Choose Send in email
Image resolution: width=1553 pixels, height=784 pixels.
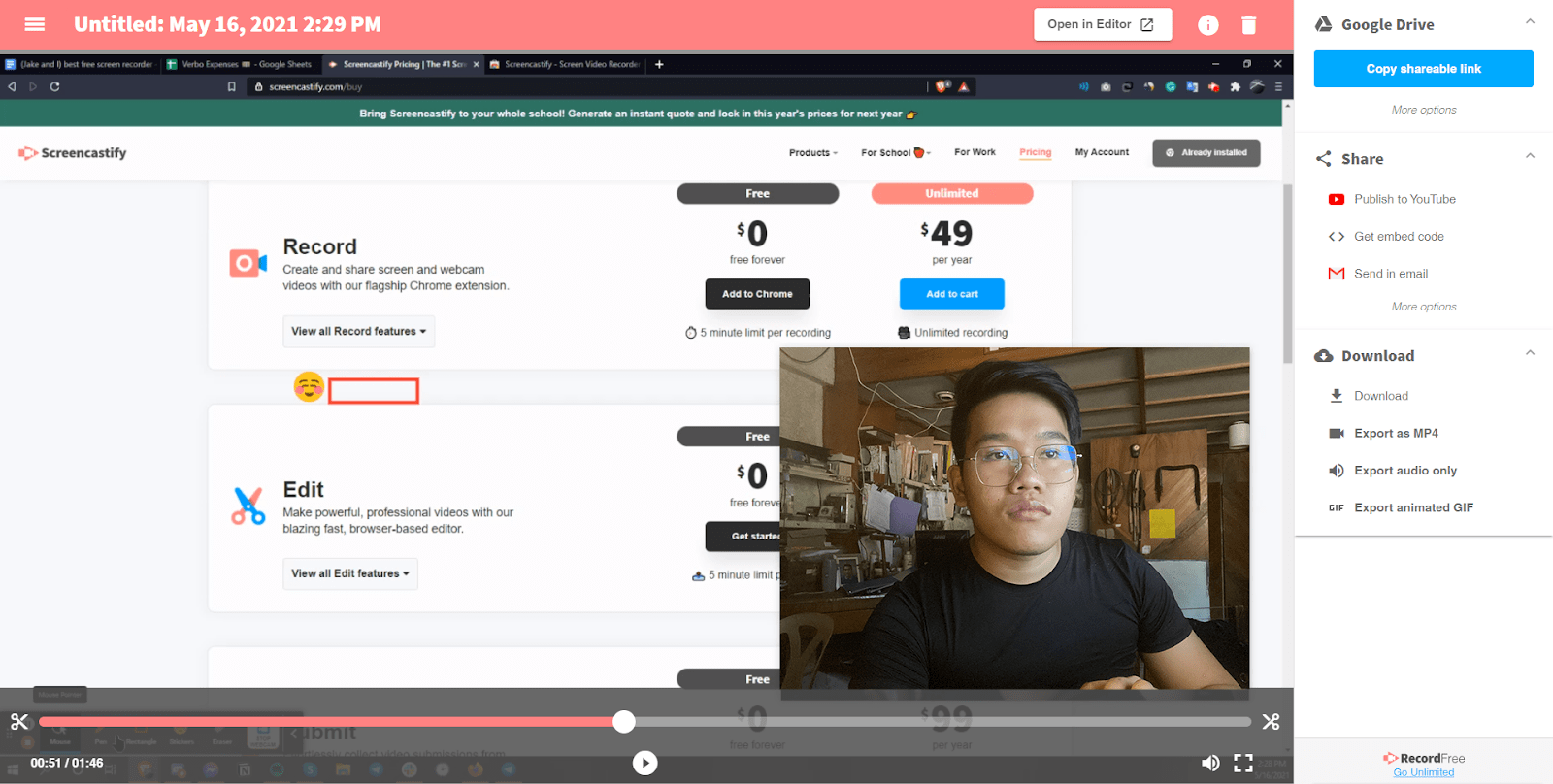(x=1391, y=274)
